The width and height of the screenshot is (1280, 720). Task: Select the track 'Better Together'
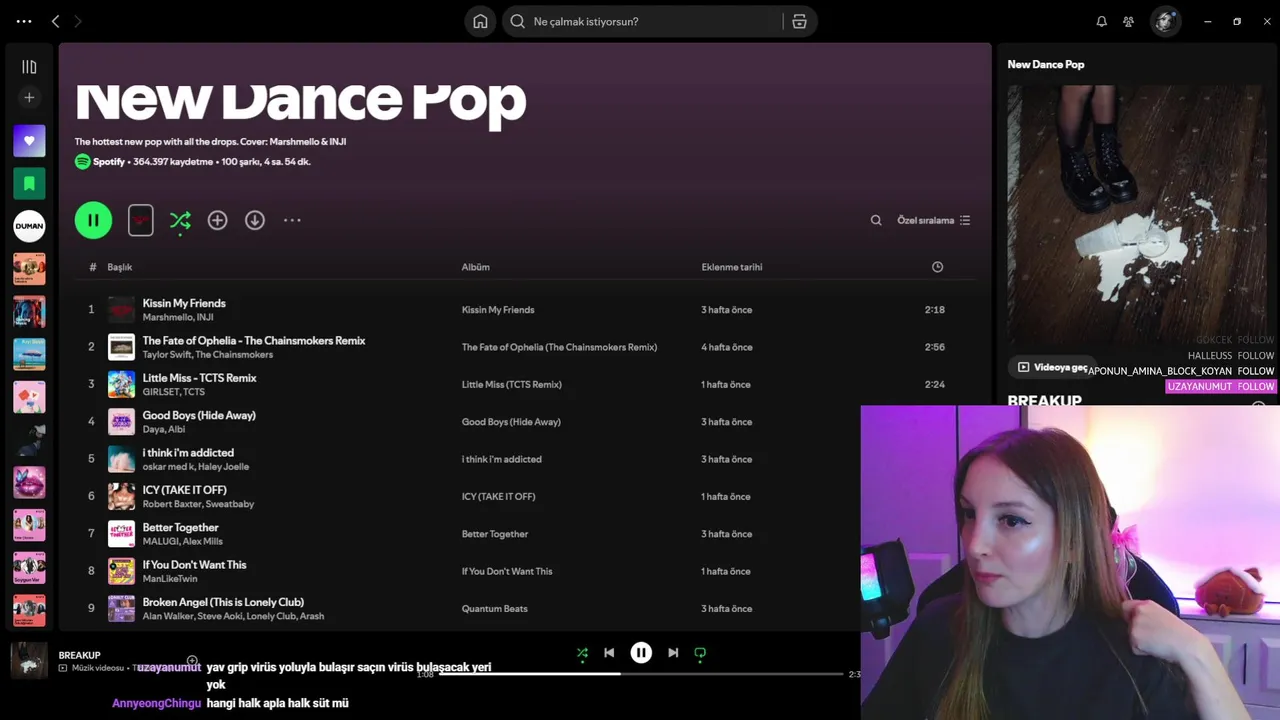[180, 527]
